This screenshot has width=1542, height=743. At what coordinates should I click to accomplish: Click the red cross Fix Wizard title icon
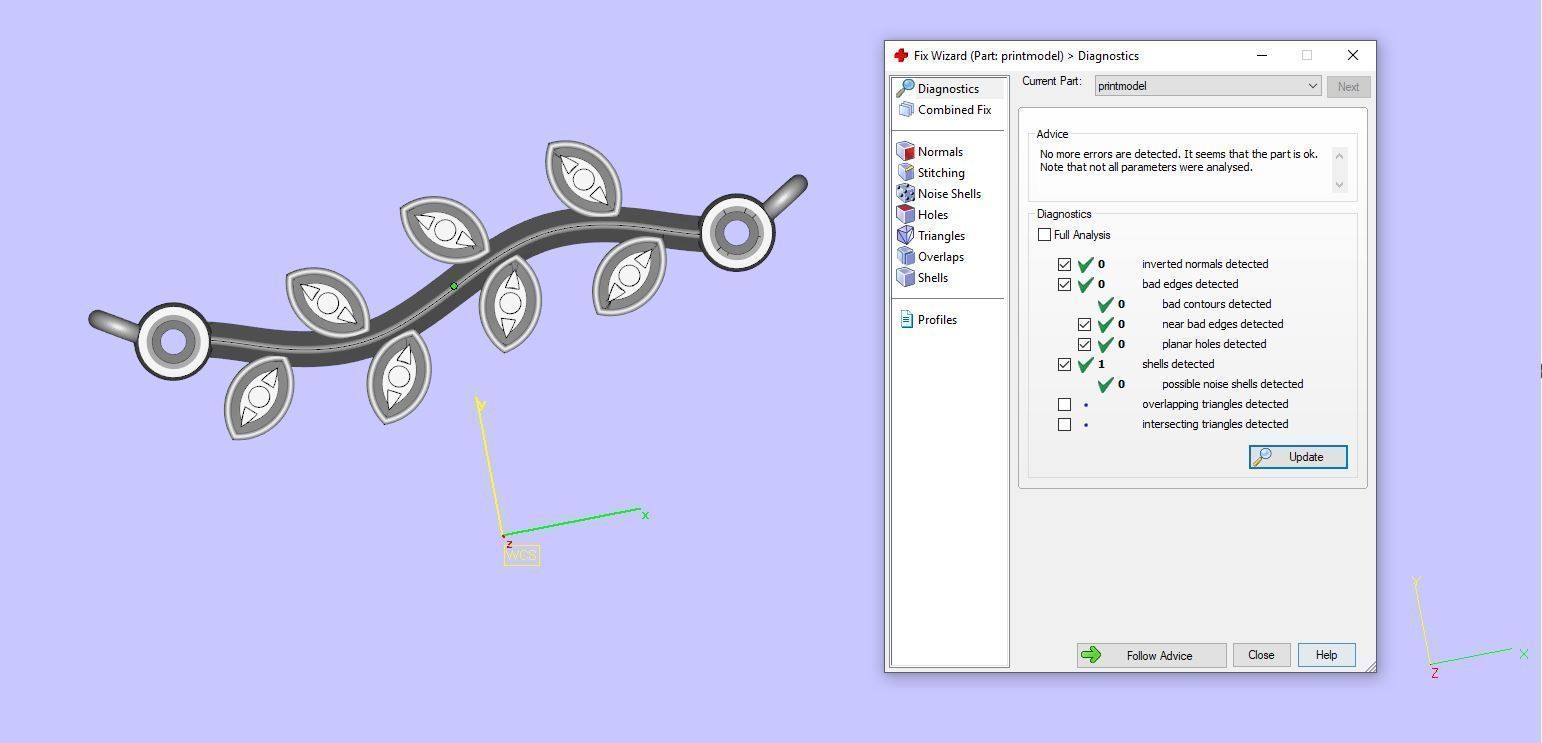(901, 56)
